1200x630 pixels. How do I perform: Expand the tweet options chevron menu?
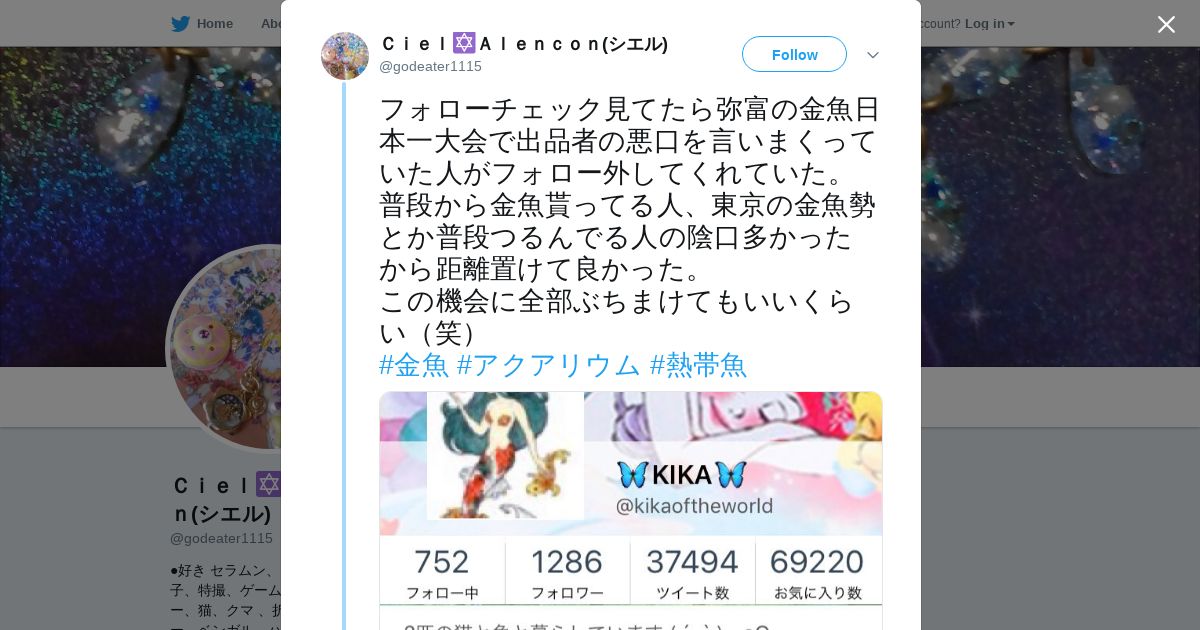872,55
